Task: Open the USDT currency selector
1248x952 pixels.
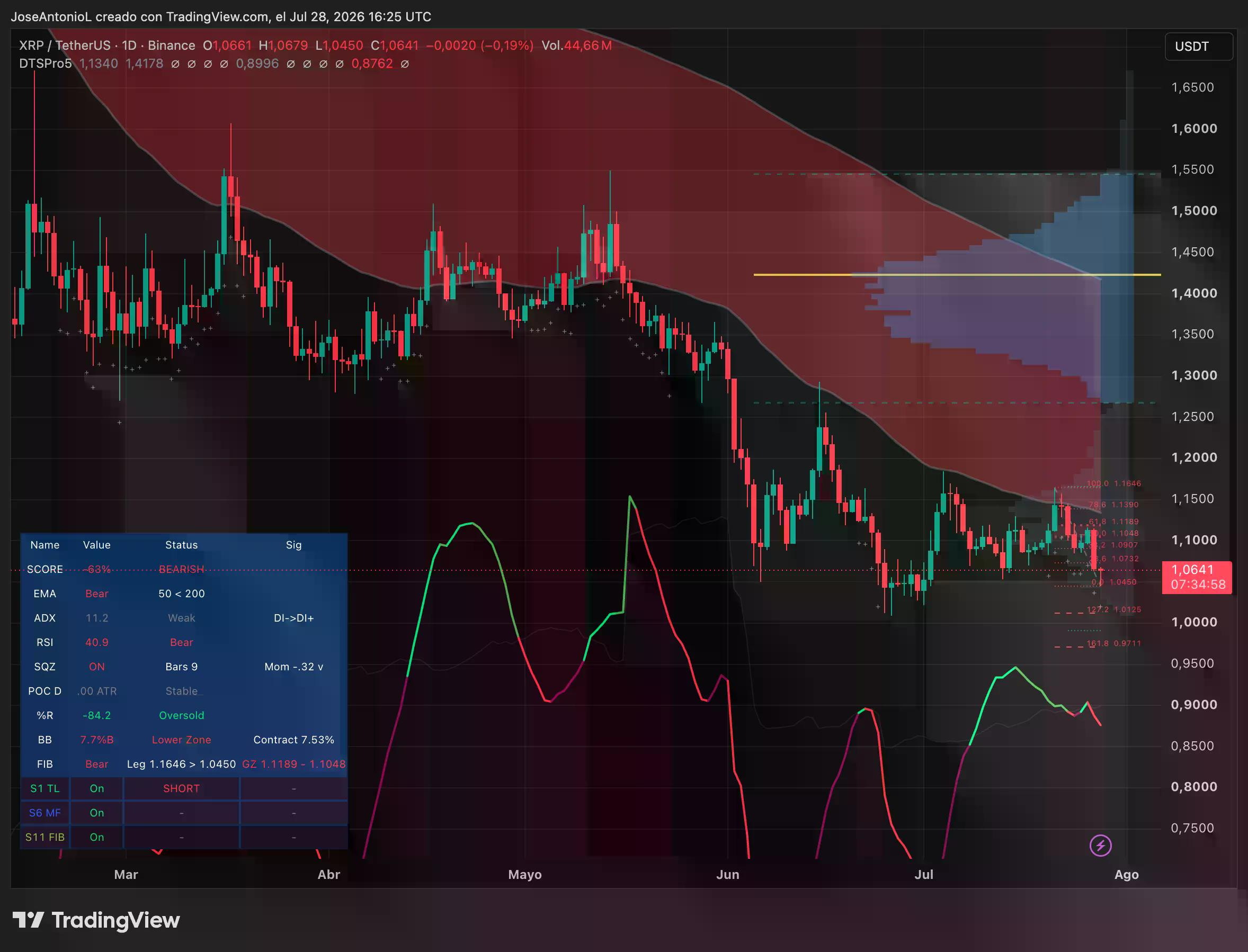Action: tap(1198, 47)
